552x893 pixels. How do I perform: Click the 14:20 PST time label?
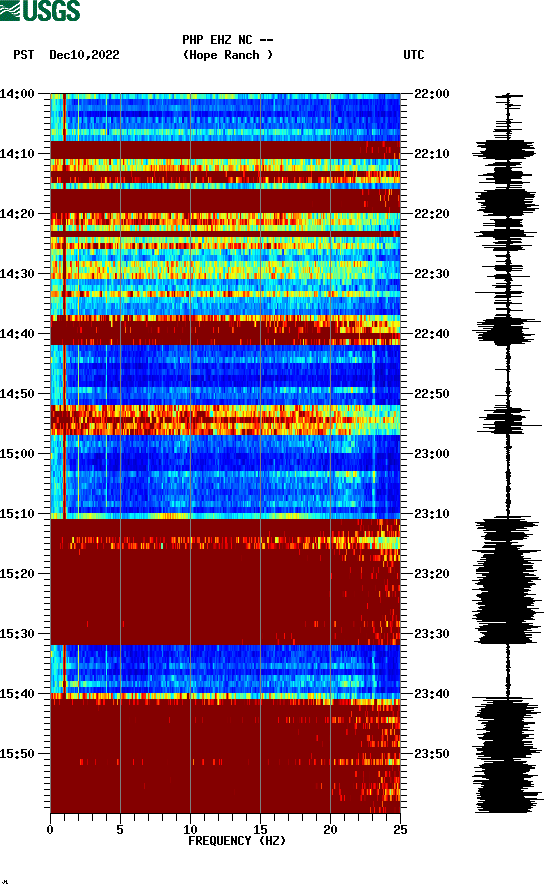click(17, 214)
